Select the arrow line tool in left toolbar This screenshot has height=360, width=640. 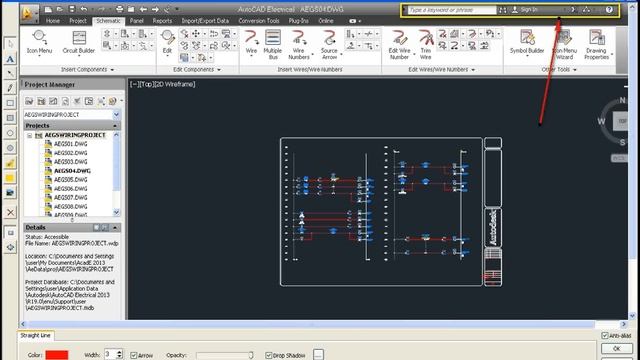pyautogui.click(x=10, y=73)
